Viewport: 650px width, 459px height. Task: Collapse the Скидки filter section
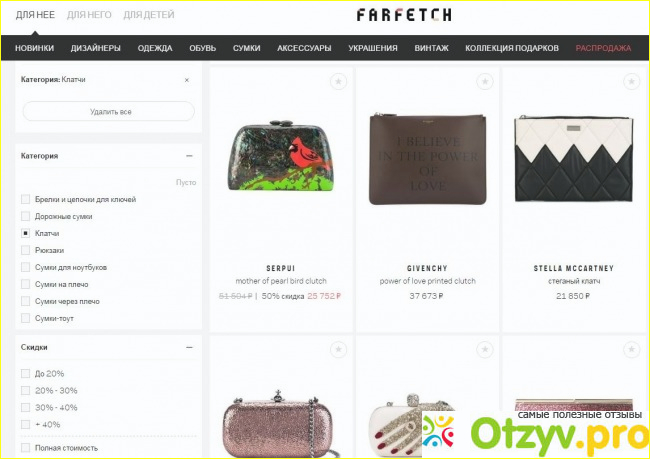pyautogui.click(x=189, y=347)
